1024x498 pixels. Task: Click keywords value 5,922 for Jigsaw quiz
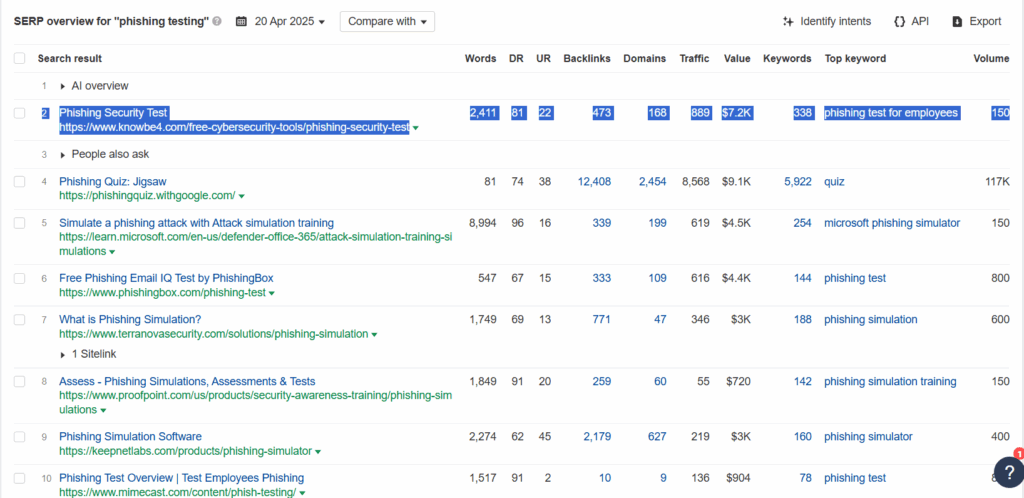[798, 181]
